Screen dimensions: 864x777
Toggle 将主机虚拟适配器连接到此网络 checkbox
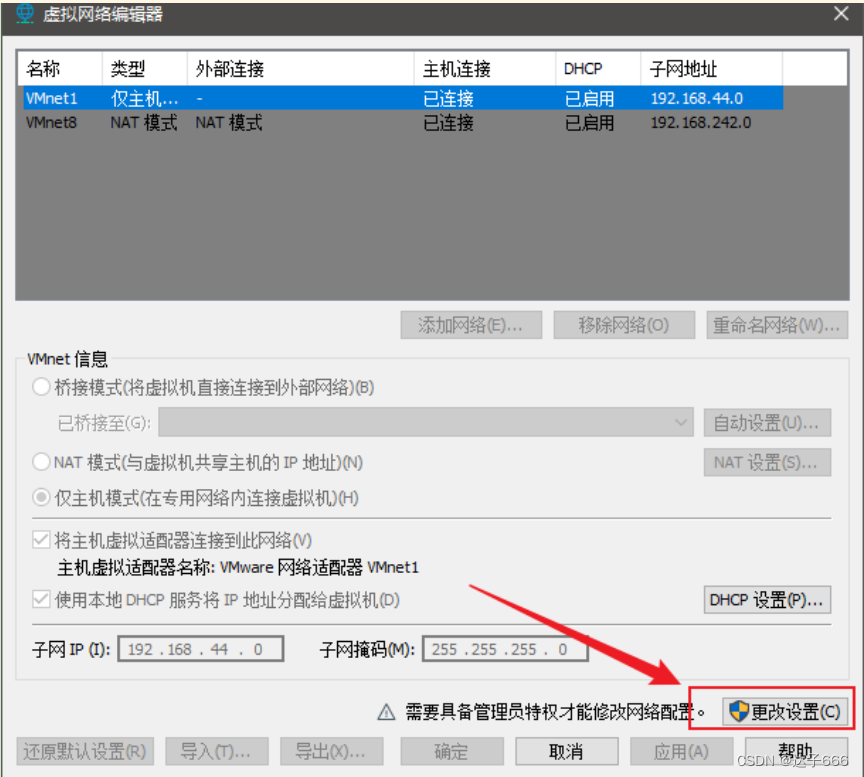click(41, 539)
